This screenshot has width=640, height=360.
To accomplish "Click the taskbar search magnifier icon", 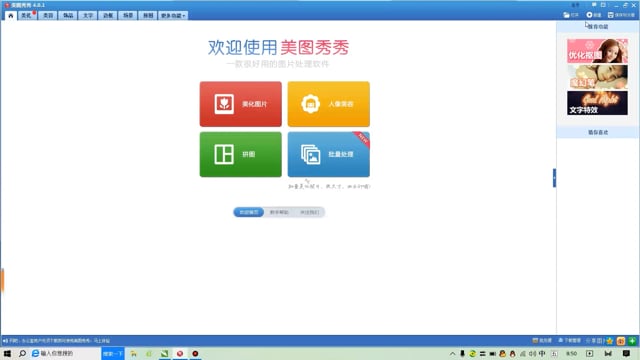I will tap(22, 353).
